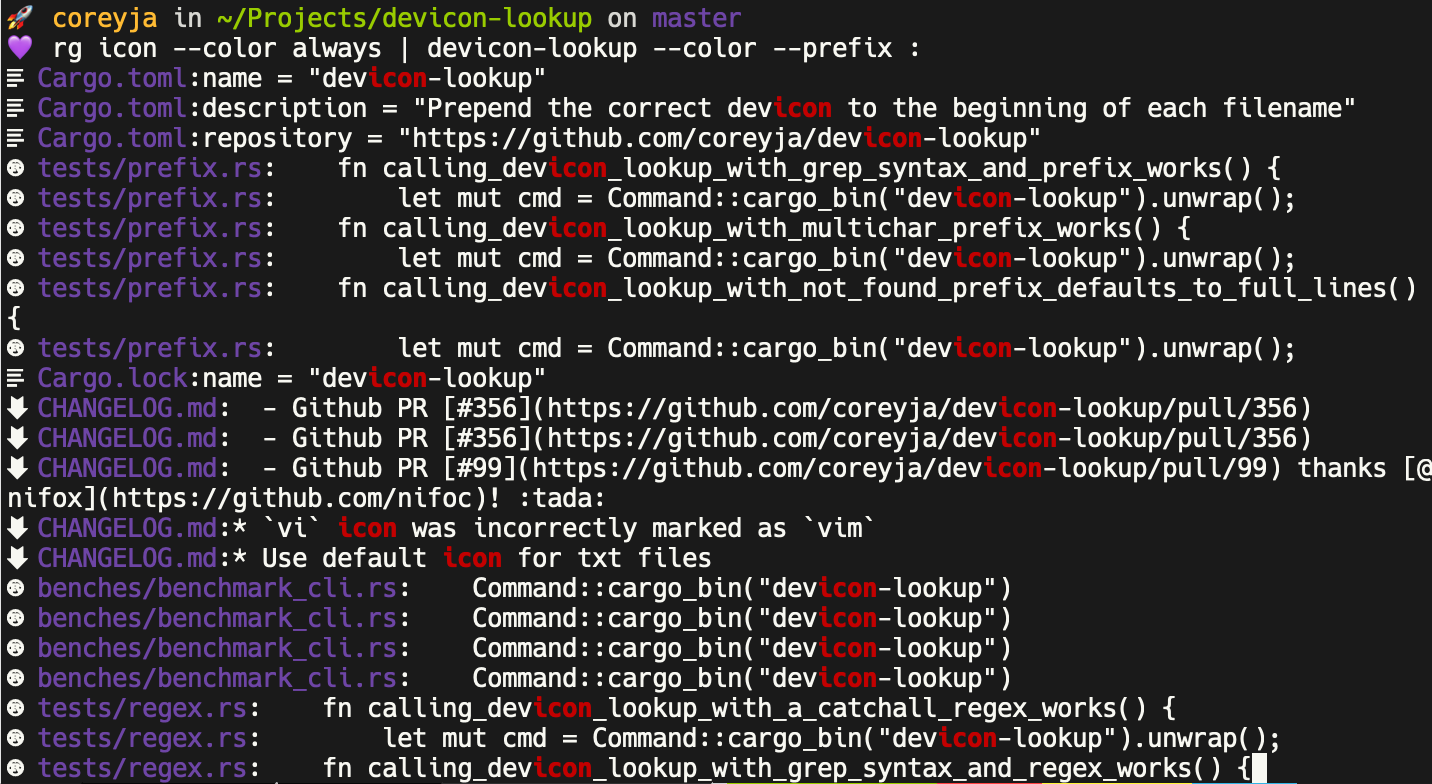Click the markdown icon on the txt files line
1432x784 pixels.
point(15,558)
